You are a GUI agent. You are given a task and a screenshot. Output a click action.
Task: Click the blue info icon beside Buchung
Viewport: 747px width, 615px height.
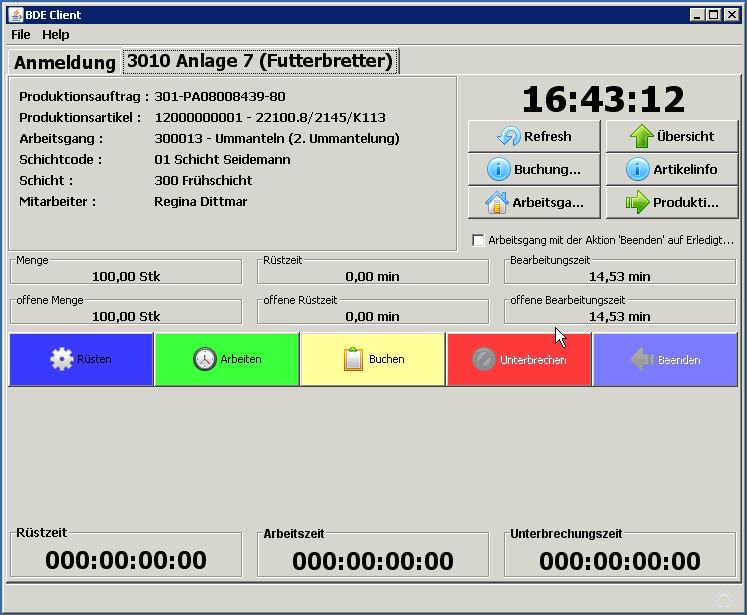point(499,169)
